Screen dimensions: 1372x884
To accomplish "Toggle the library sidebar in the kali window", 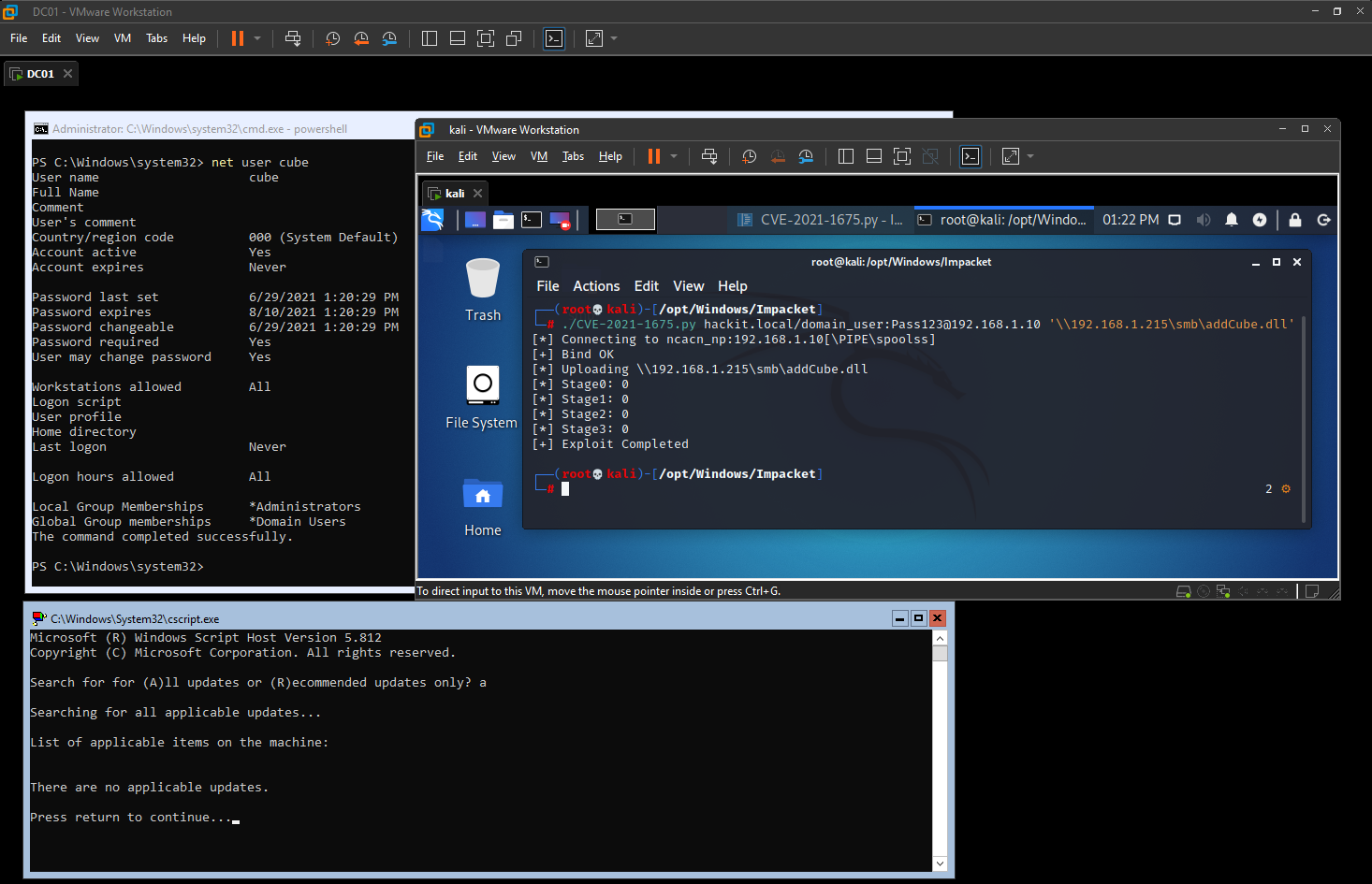I will tap(846, 156).
